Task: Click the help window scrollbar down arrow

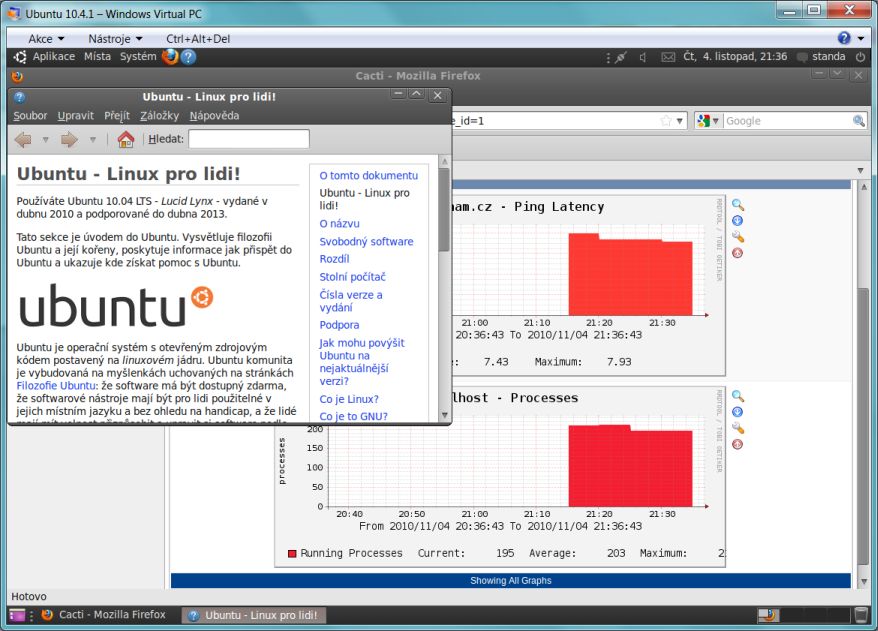Action: (445, 415)
